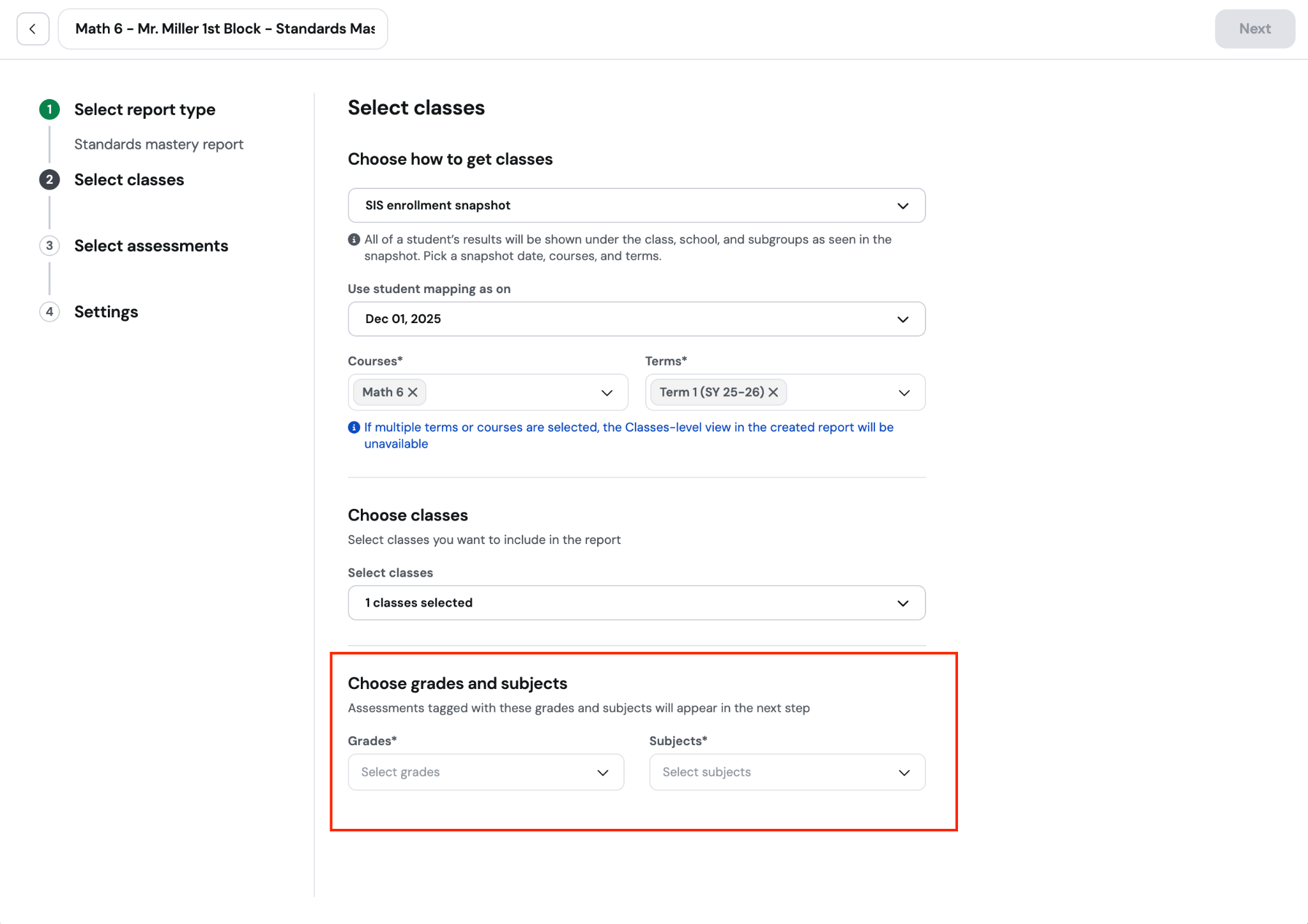Click the step 3 number circle

(49, 246)
